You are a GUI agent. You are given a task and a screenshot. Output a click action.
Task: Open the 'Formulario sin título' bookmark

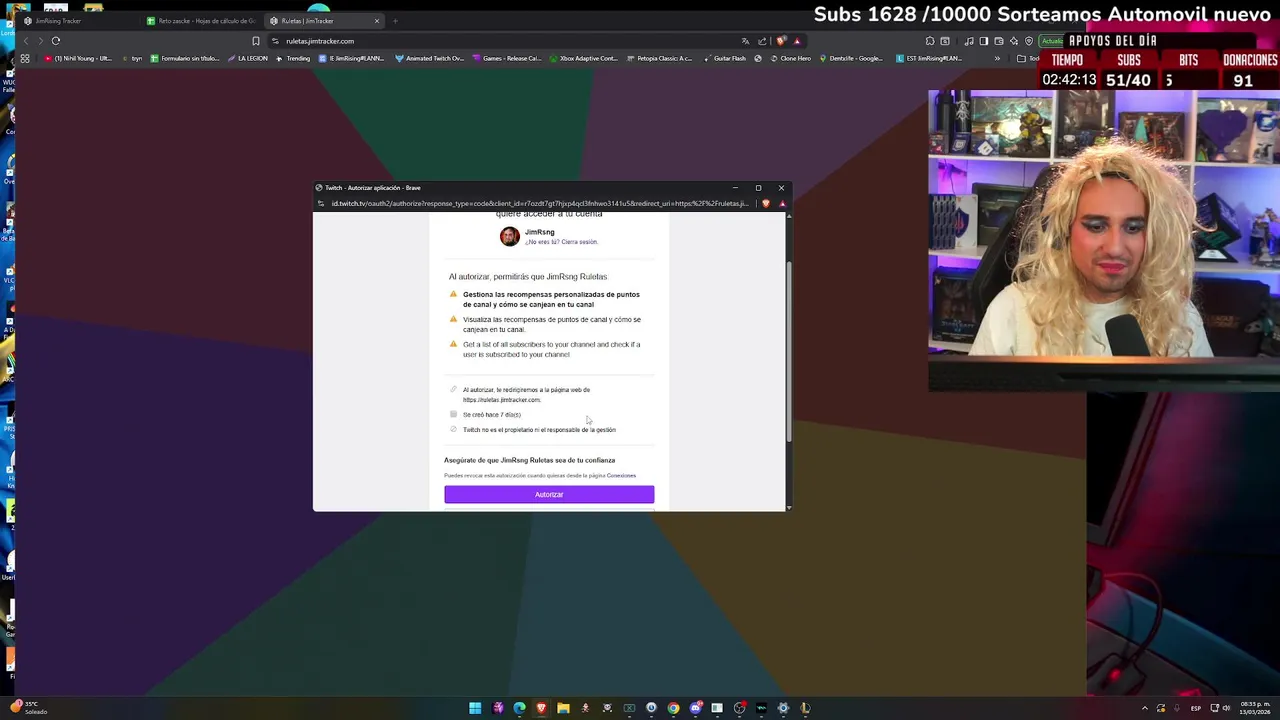pos(185,58)
